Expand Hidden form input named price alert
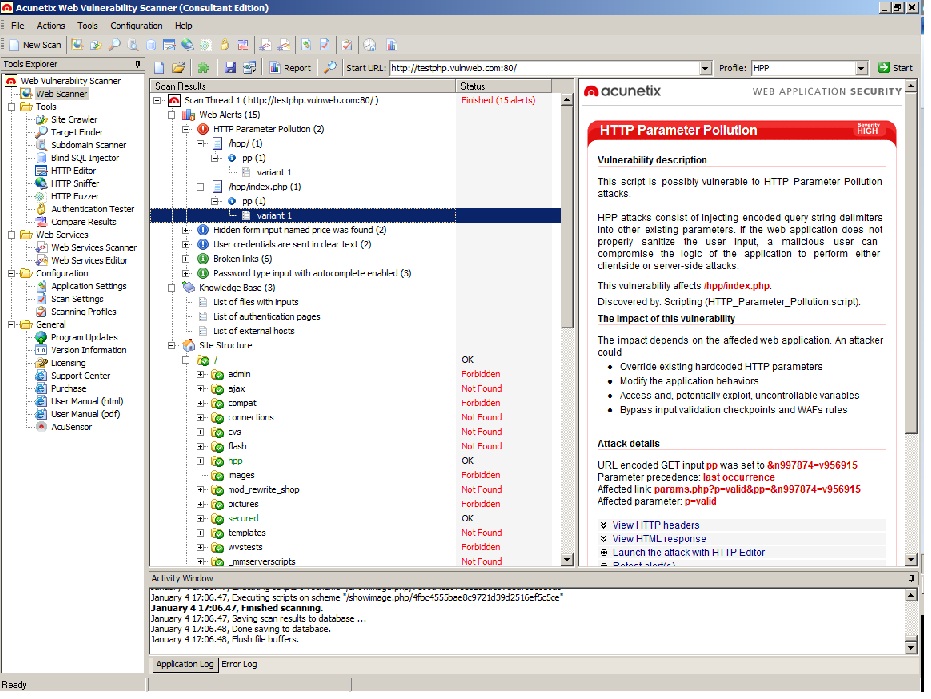 point(186,230)
